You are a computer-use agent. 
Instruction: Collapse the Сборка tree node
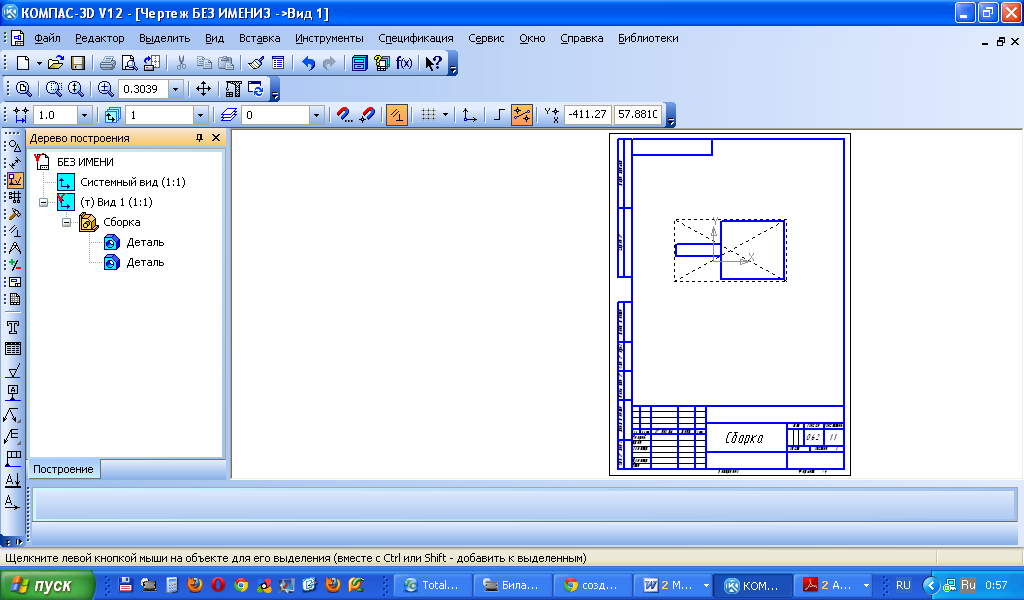[67, 223]
